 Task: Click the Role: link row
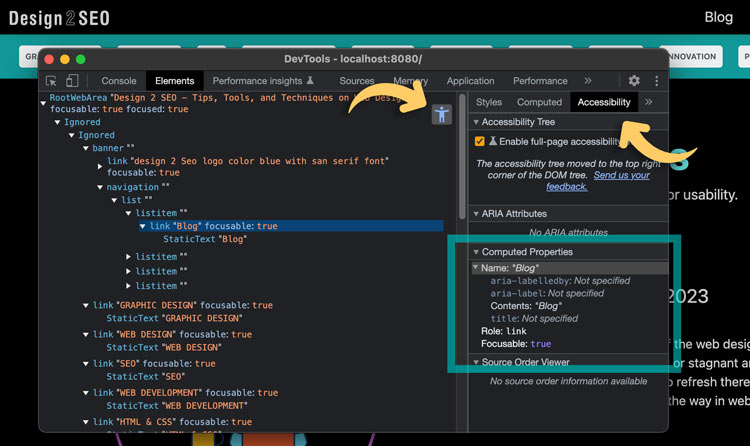coord(504,331)
